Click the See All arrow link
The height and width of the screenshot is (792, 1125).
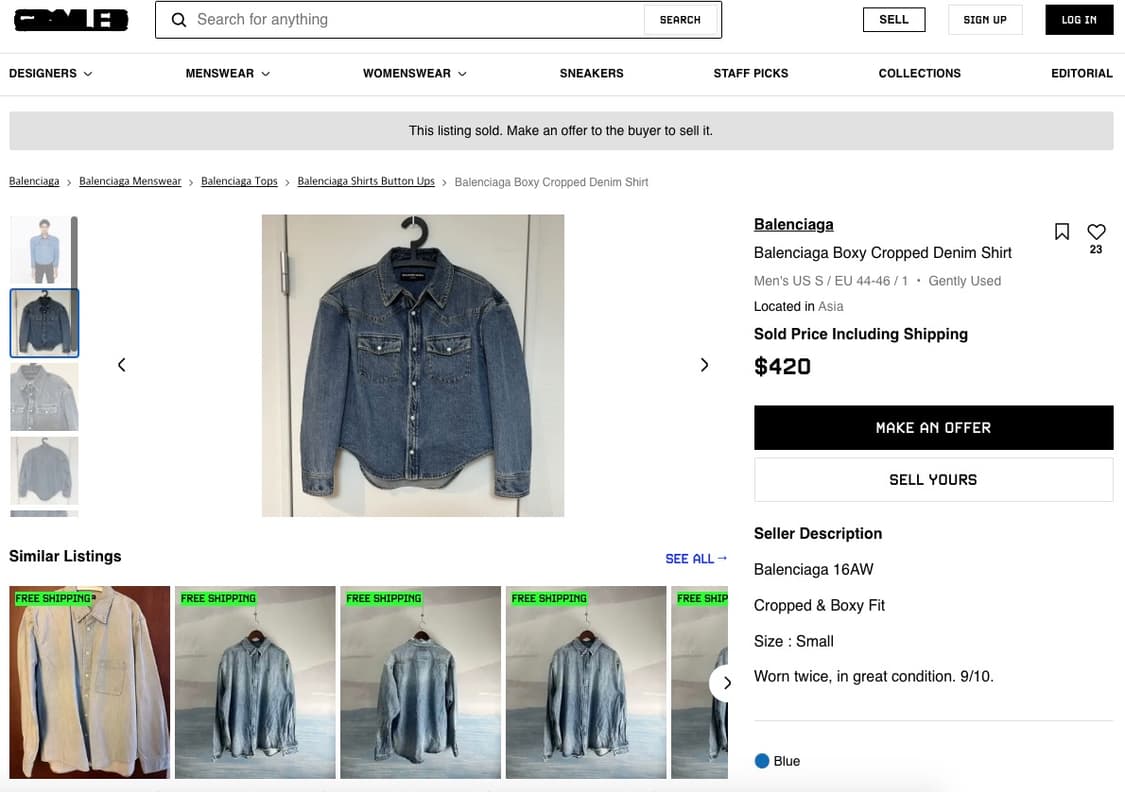click(x=696, y=559)
